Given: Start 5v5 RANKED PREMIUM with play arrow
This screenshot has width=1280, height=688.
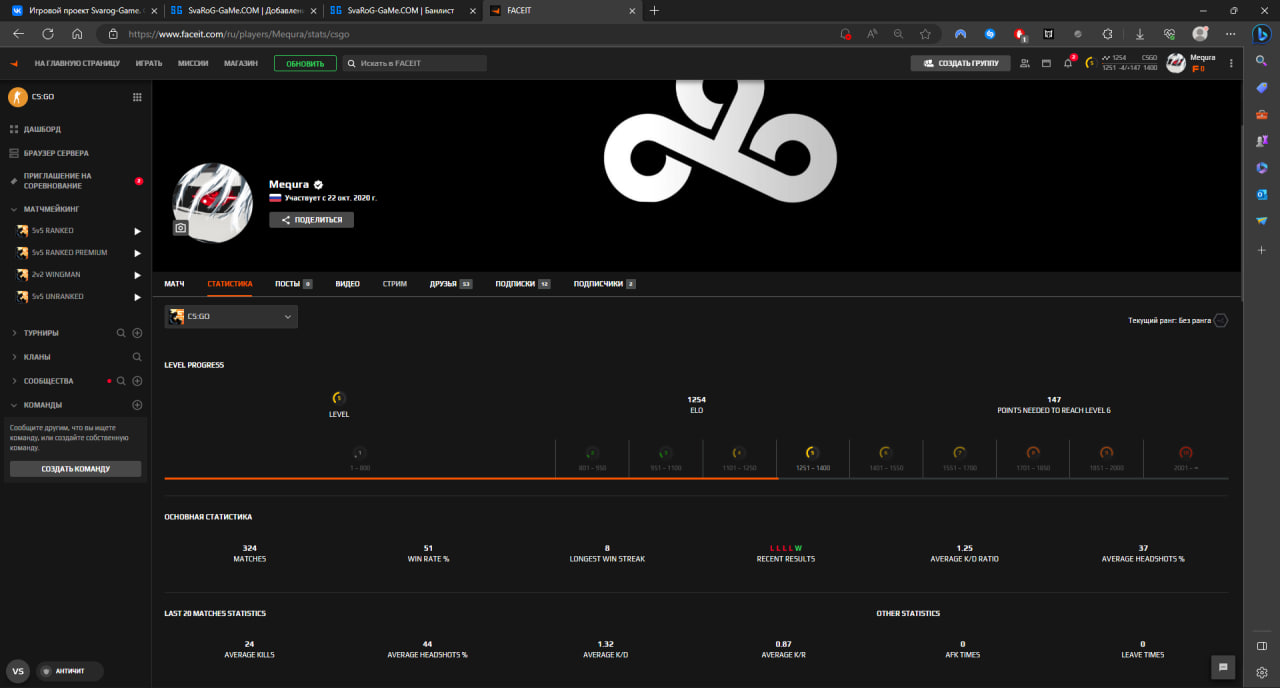Looking at the screenshot, I should click(x=138, y=253).
